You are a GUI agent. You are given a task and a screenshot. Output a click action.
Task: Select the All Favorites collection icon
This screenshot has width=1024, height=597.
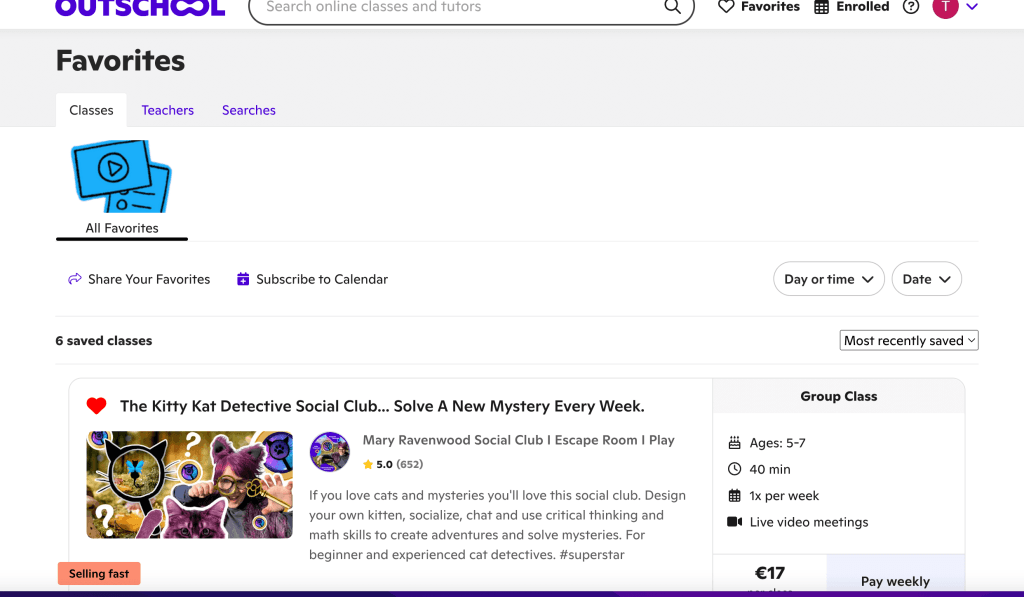tap(121, 176)
